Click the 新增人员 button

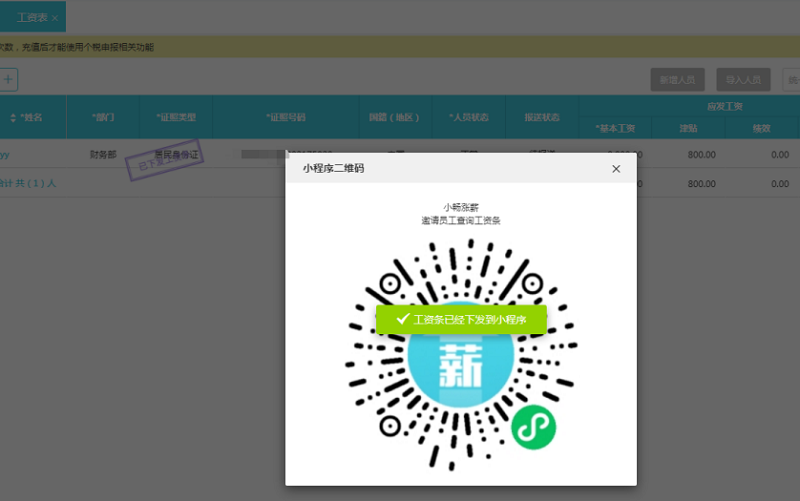[677, 80]
